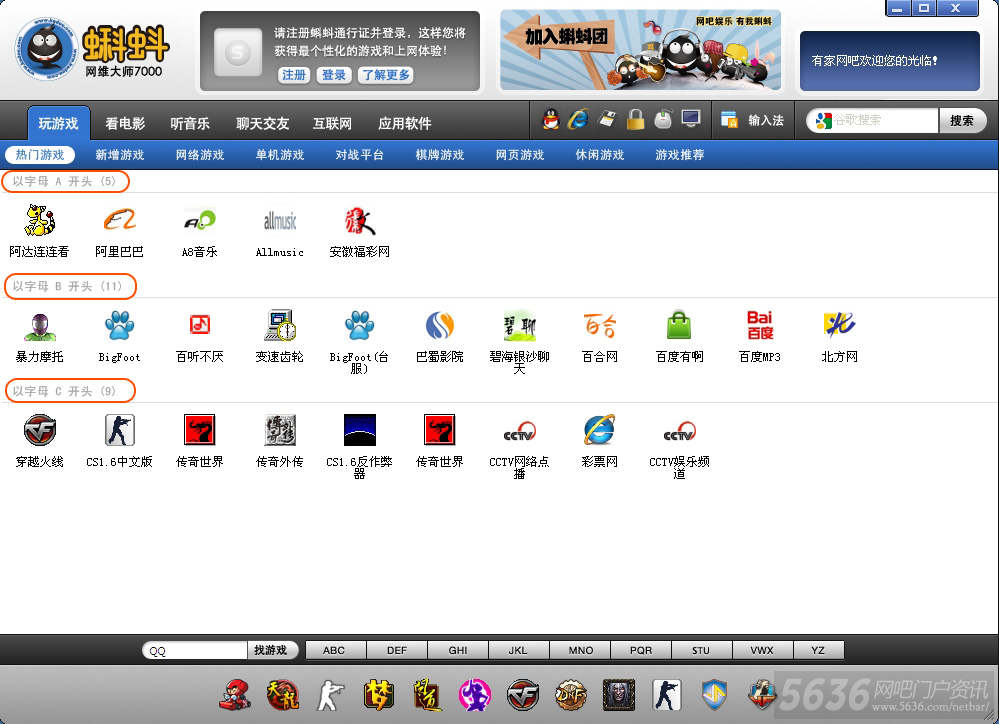This screenshot has width=999, height=724.
Task: Open CS1.6反作弊器
Action: 359,446
